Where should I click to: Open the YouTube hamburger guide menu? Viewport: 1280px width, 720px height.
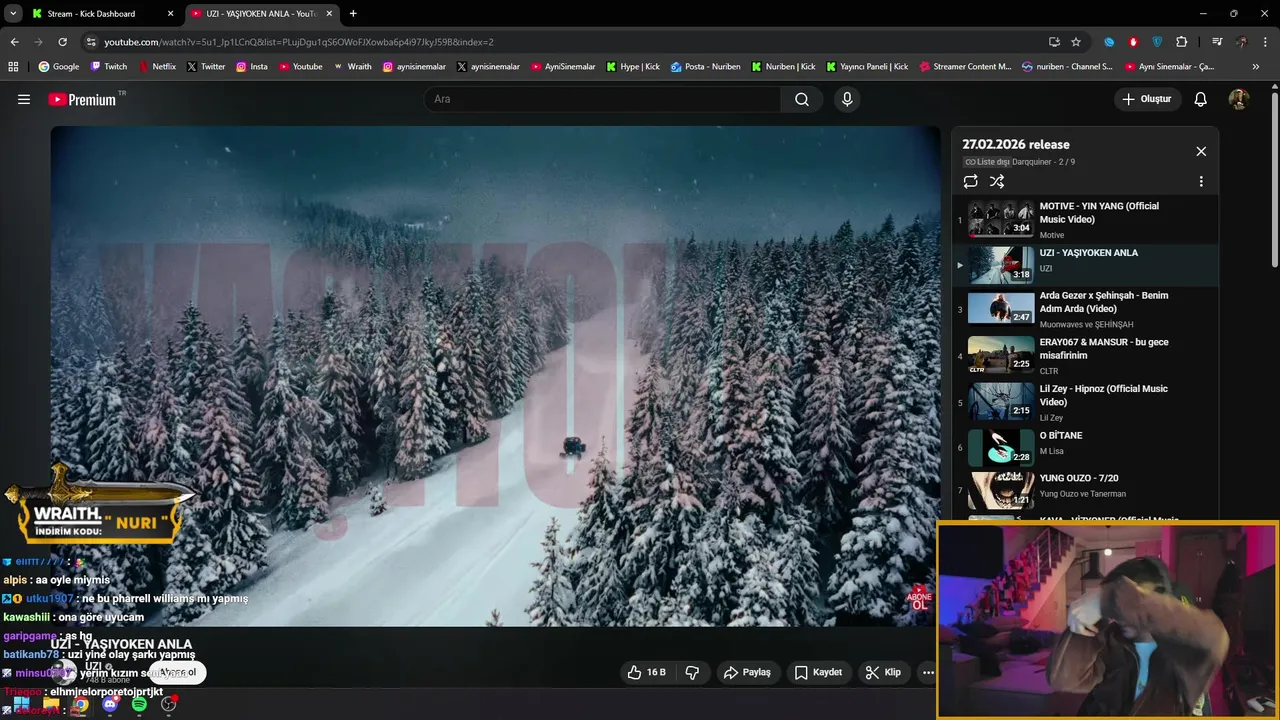24,99
